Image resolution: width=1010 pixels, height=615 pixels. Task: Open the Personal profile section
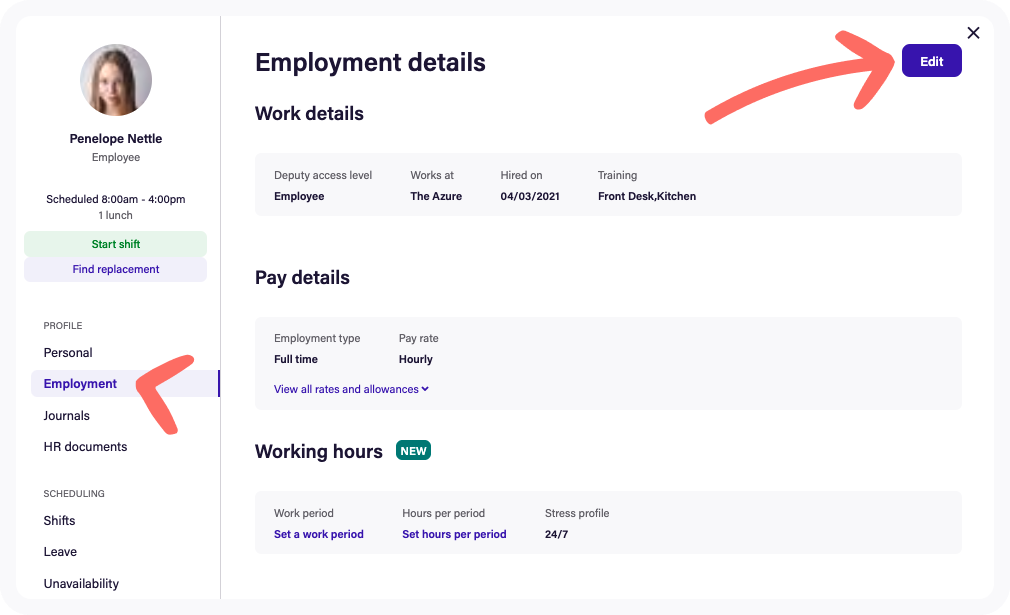pyautogui.click(x=68, y=353)
